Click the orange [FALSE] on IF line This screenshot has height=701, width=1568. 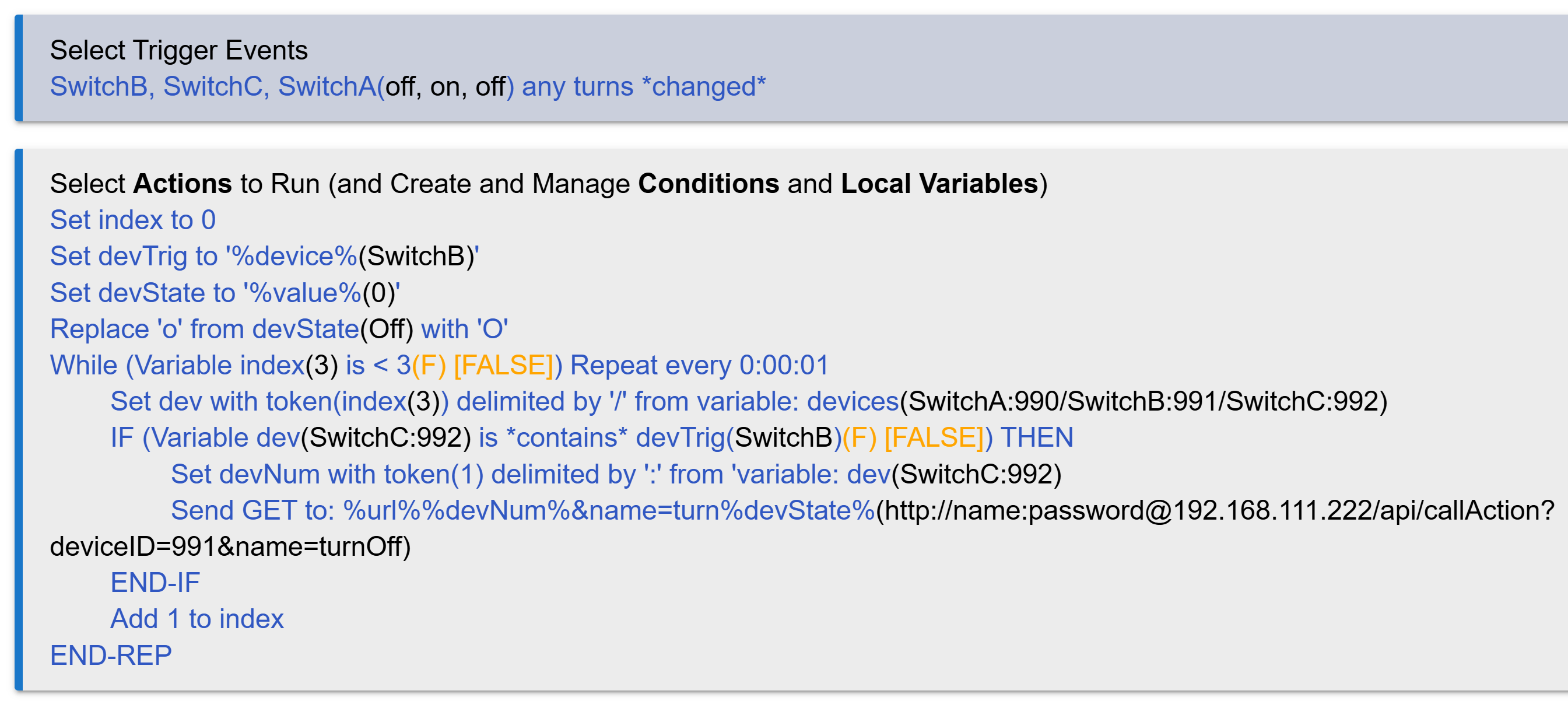(934, 437)
